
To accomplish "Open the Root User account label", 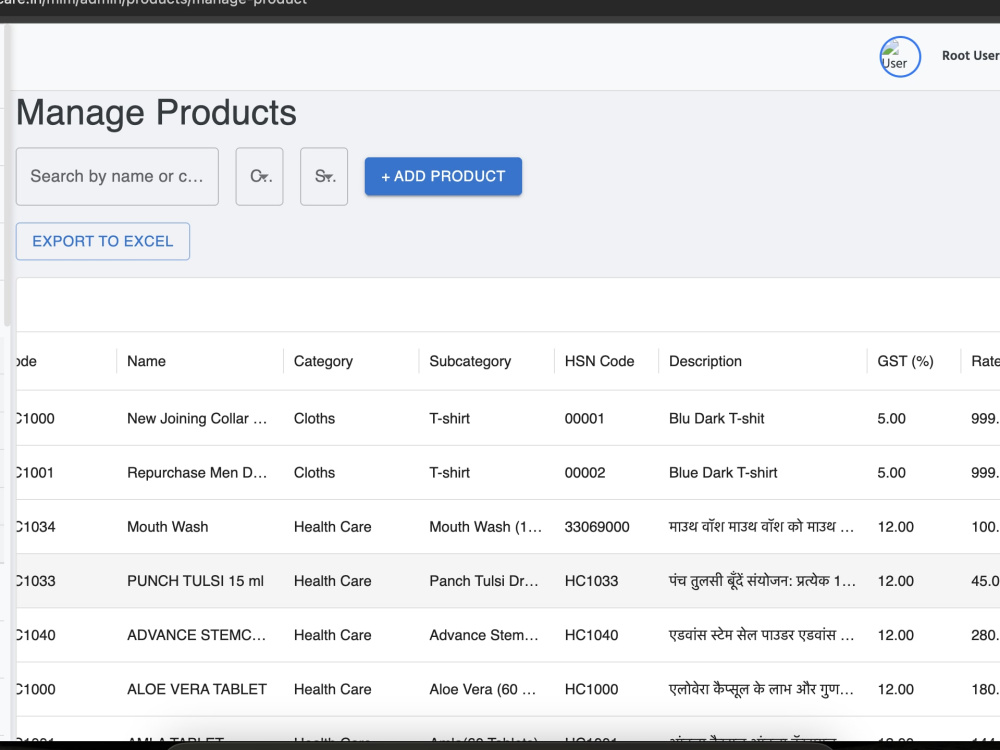I will pos(971,55).
